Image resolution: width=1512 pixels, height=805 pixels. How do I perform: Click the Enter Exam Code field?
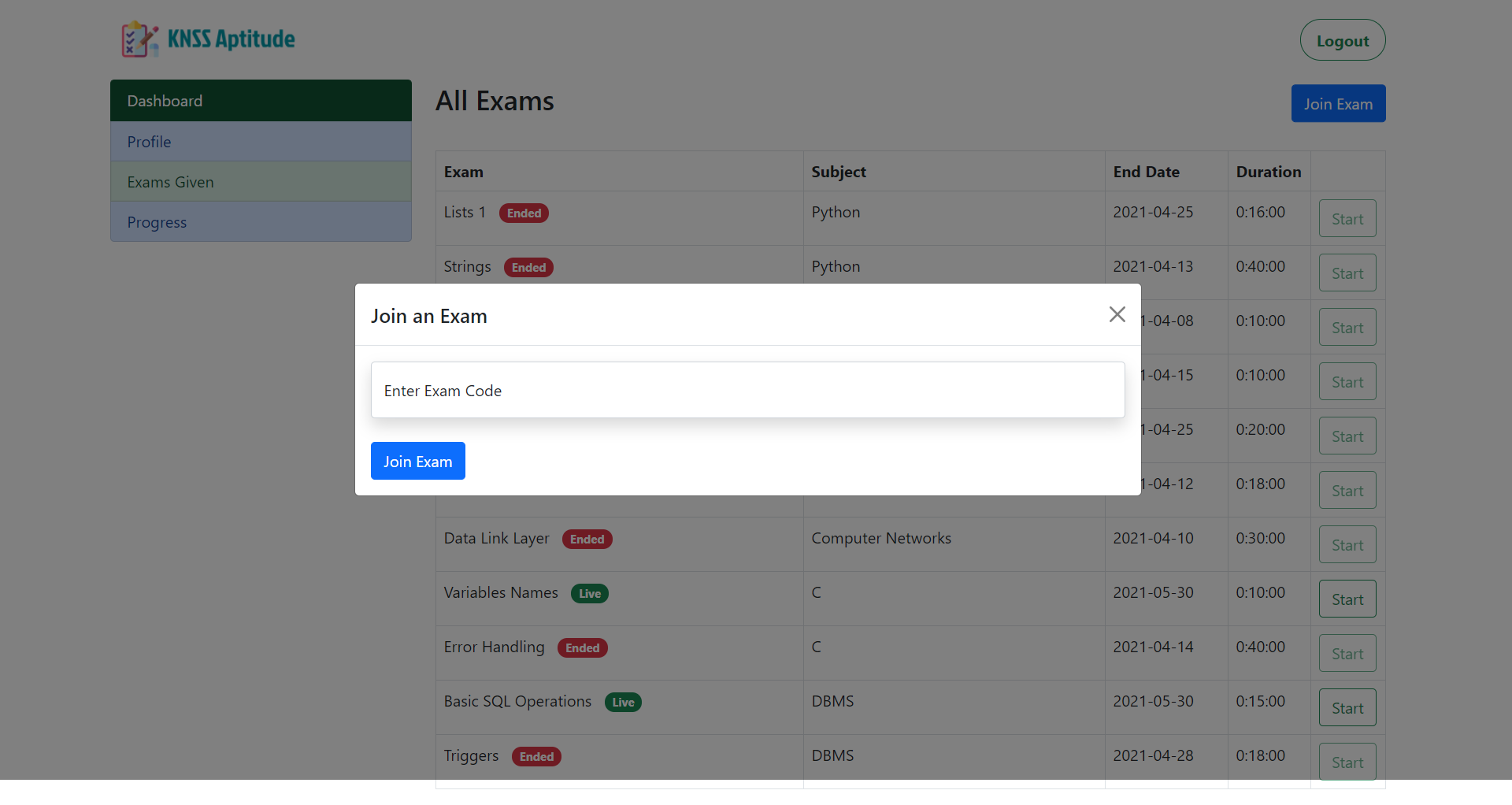click(747, 390)
